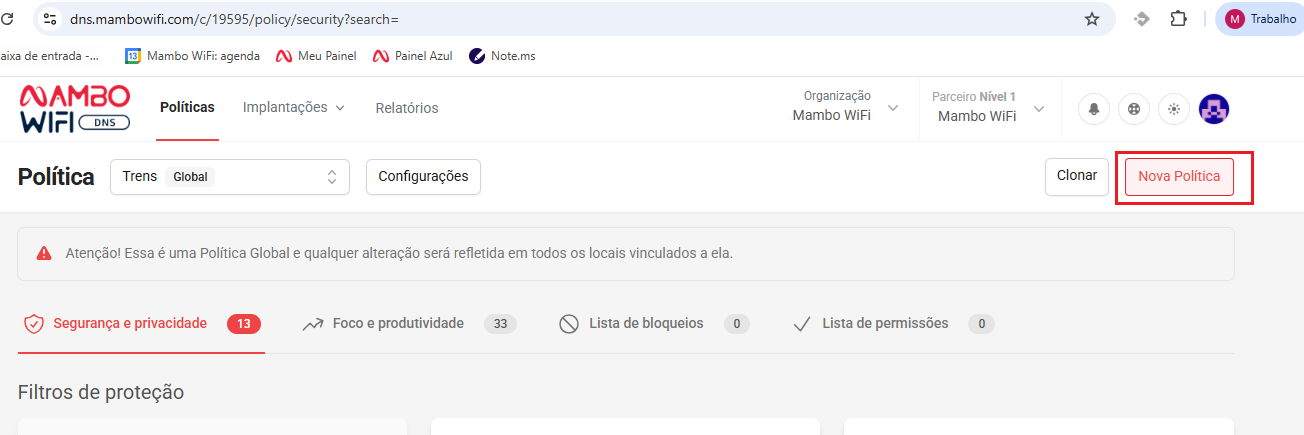Expand the Implantações menu

click(x=293, y=108)
